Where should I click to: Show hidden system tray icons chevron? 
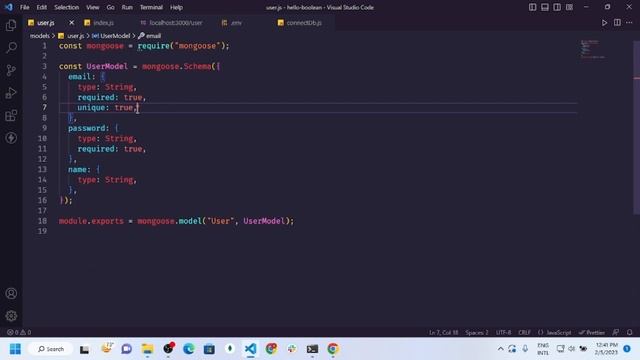[x=500, y=349]
